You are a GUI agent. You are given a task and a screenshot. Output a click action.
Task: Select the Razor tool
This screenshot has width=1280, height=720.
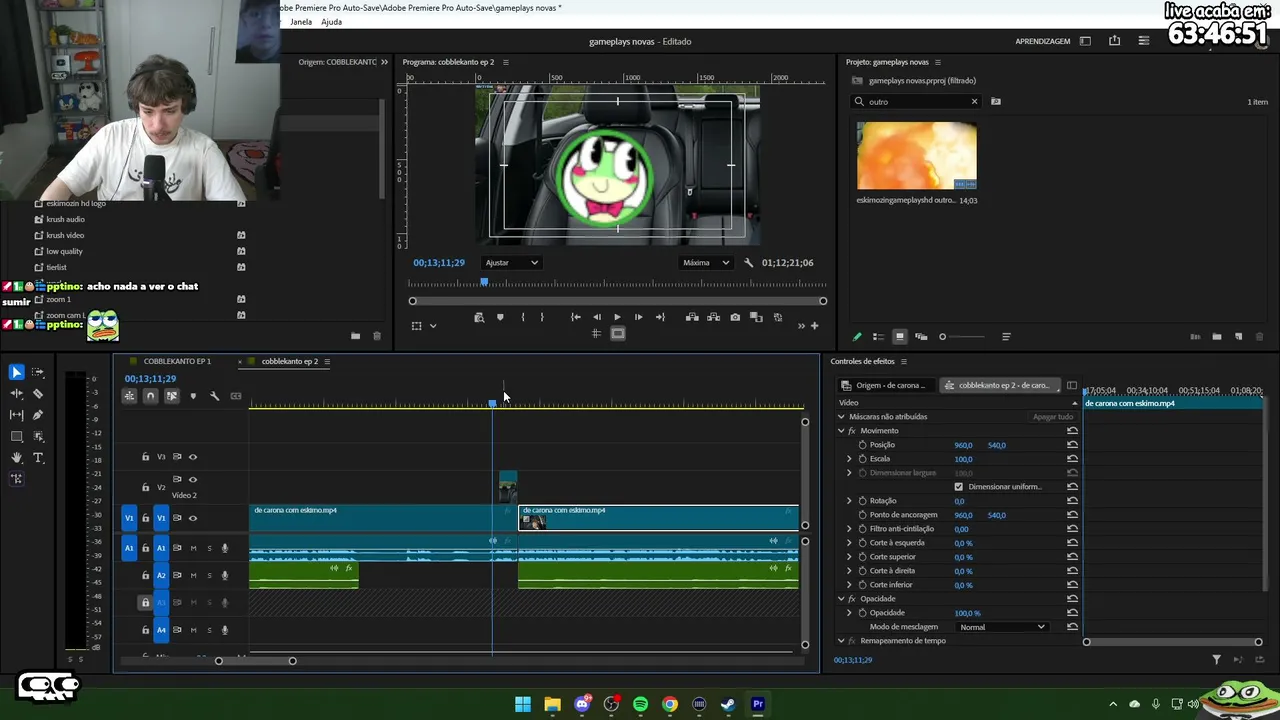[38, 394]
